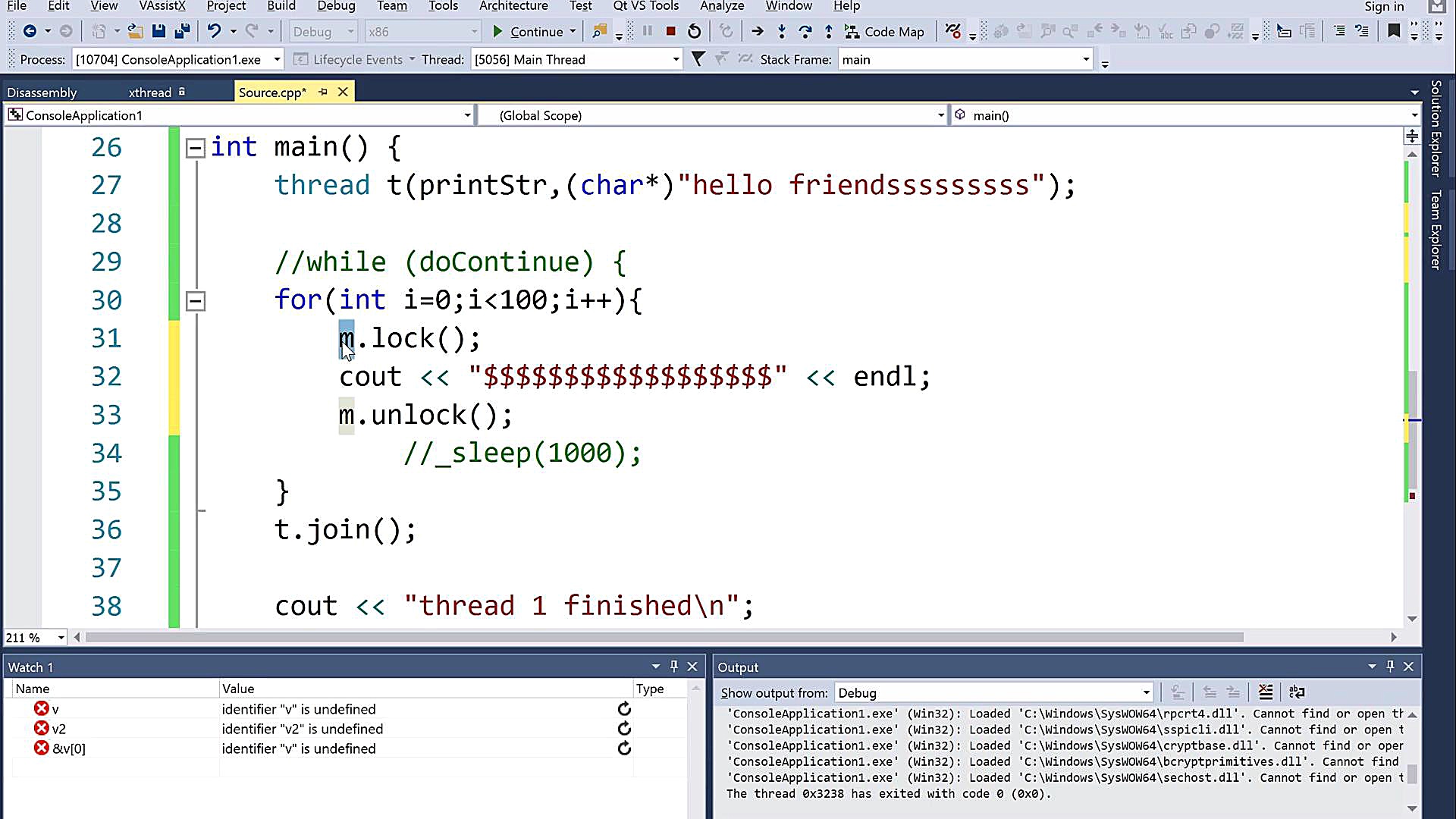The width and height of the screenshot is (1456, 819).
Task: Close the Source.cpp tab
Action: point(344,92)
